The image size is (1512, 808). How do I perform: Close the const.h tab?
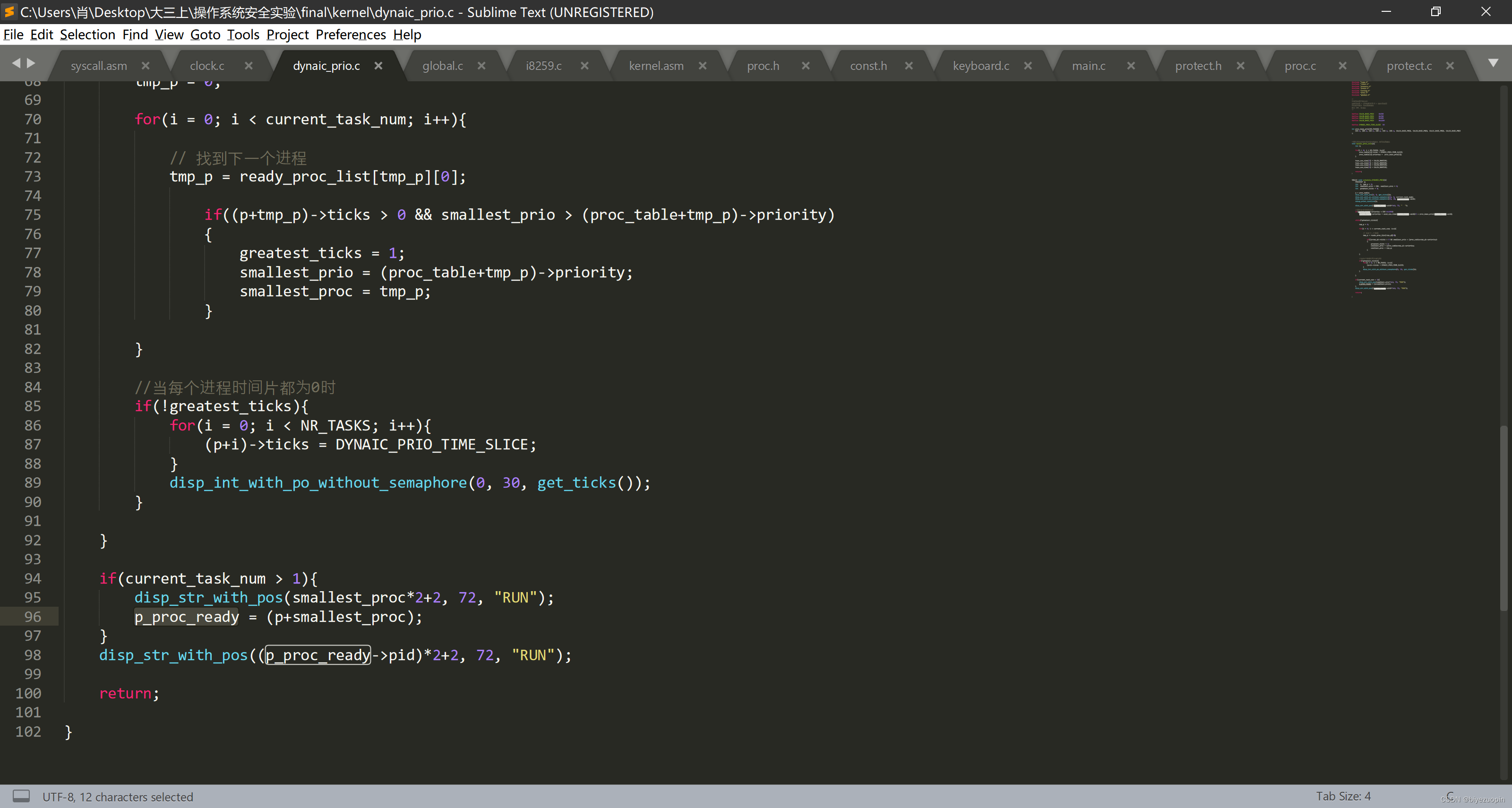[x=909, y=66]
